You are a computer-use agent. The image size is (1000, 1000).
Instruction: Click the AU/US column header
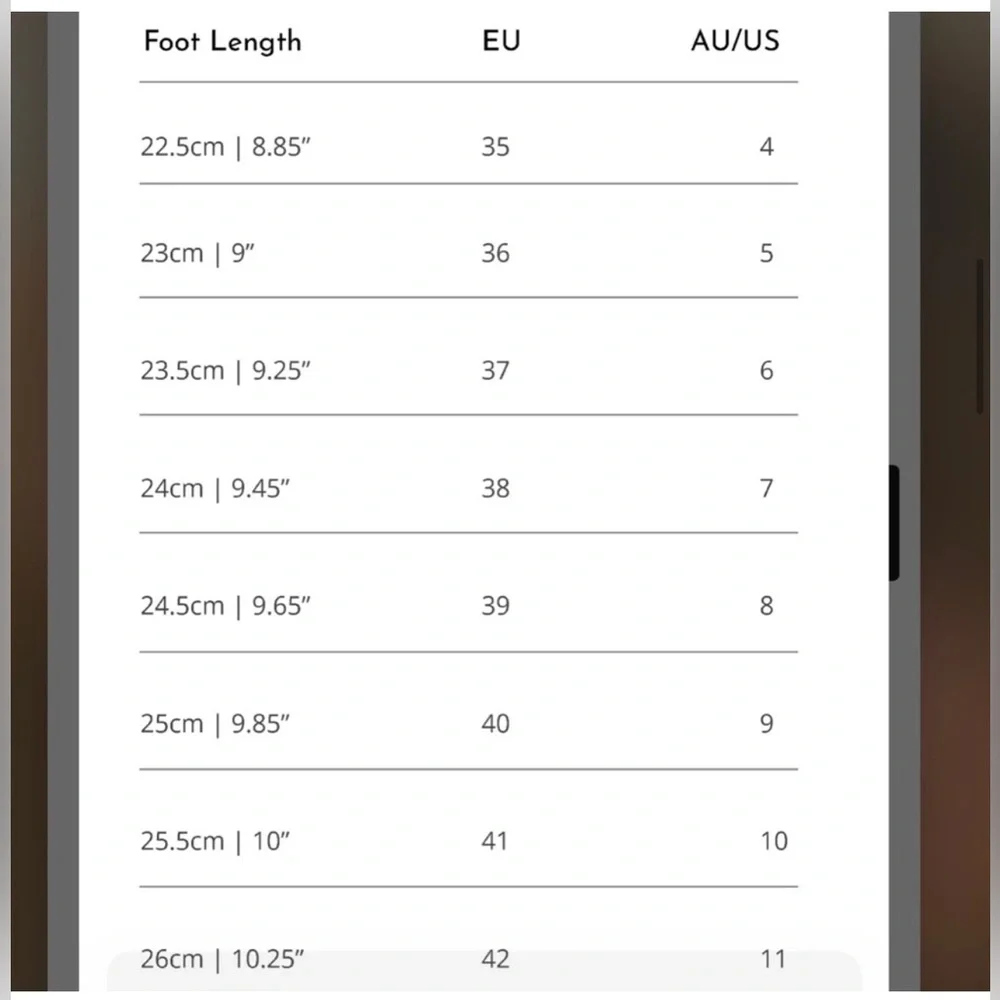734,42
